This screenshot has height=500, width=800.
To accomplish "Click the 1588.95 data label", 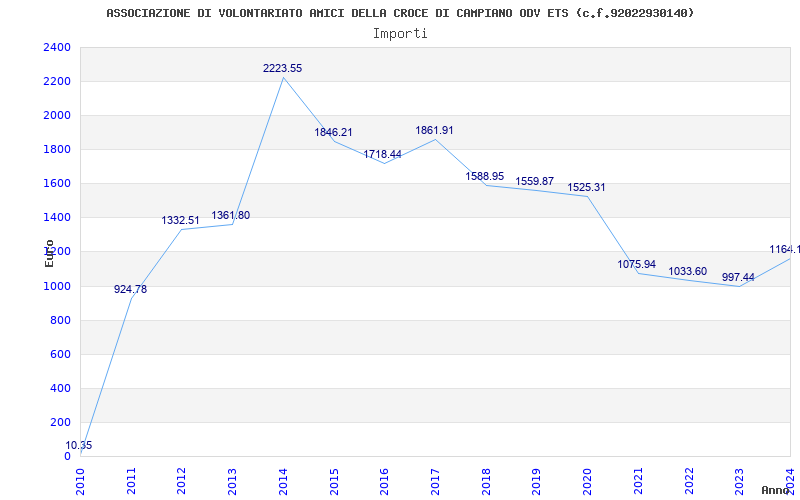I will pos(485,176).
